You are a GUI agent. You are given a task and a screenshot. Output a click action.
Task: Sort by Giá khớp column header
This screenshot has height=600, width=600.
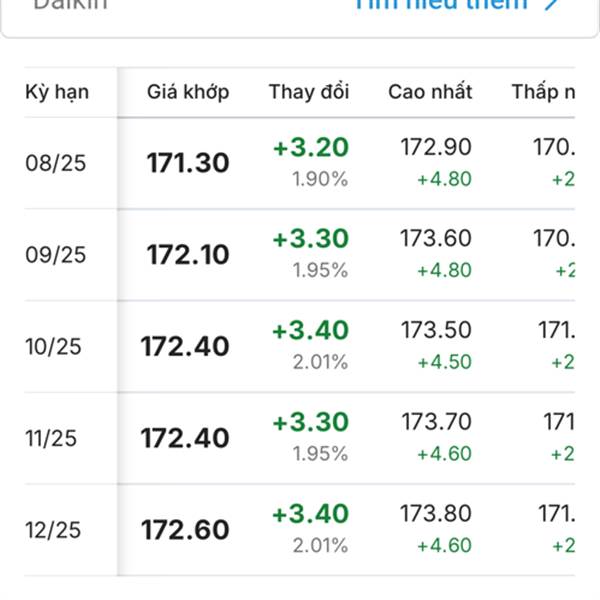188,92
